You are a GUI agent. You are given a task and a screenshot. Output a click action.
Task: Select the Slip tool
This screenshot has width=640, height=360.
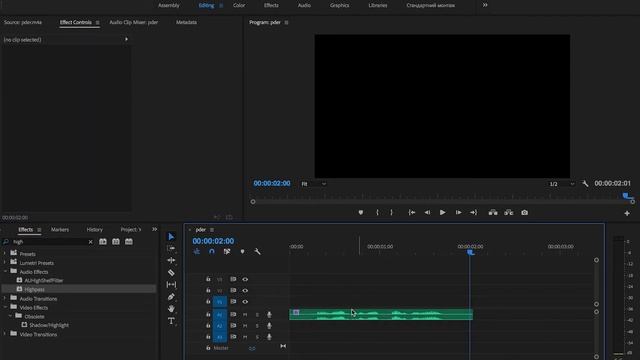click(x=171, y=284)
